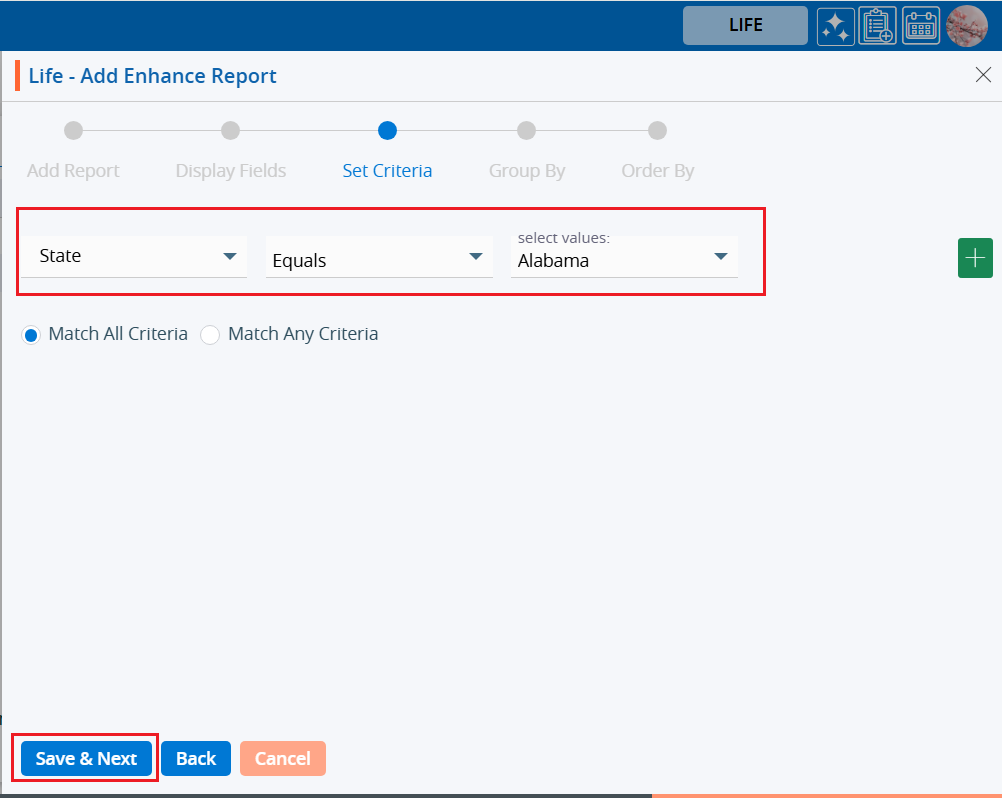Click the user profile avatar

(x=966, y=26)
